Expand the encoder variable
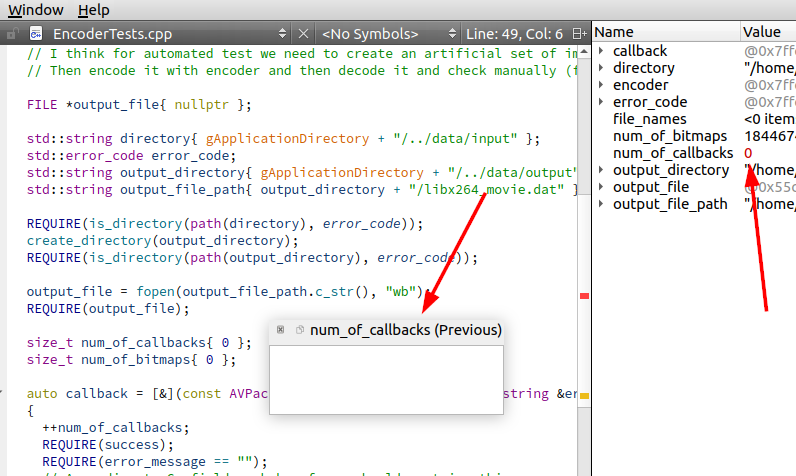796x476 pixels. pyautogui.click(x=601, y=85)
